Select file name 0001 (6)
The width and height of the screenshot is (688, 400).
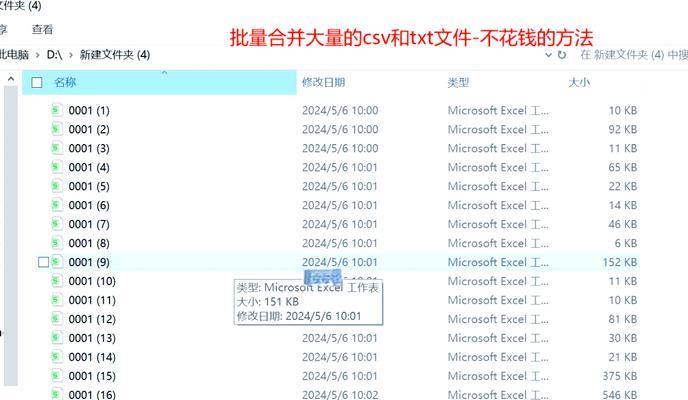89,205
